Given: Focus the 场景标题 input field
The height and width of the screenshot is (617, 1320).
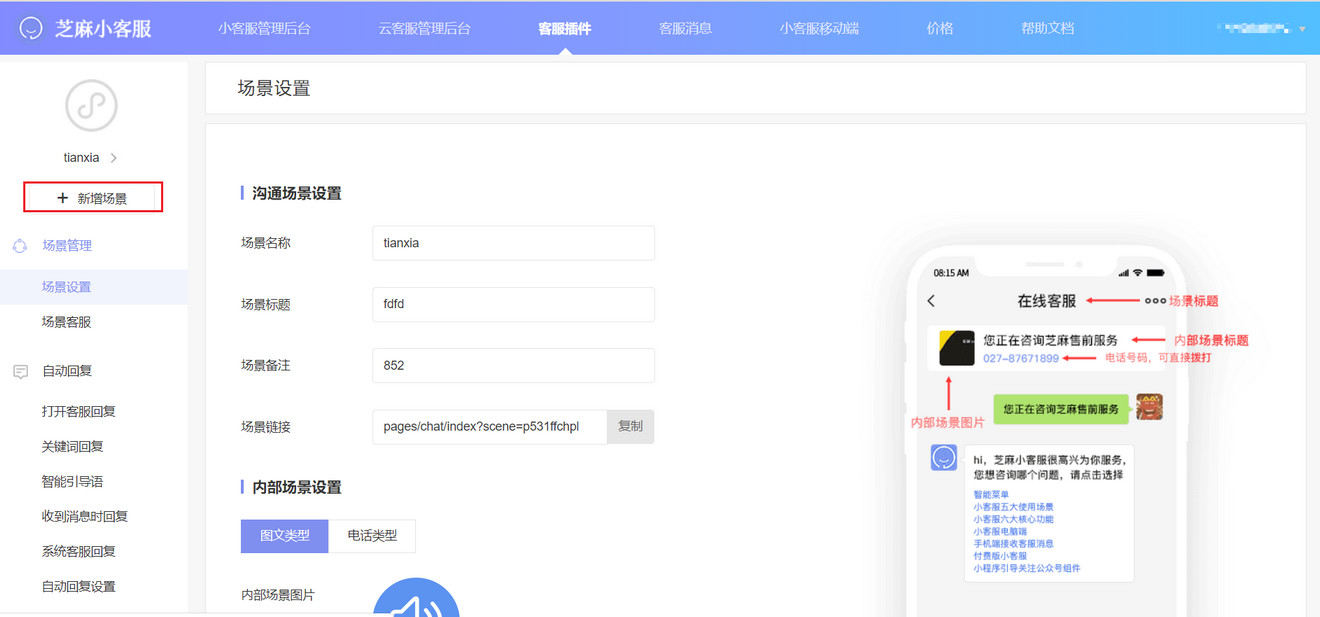Looking at the screenshot, I should click(513, 304).
